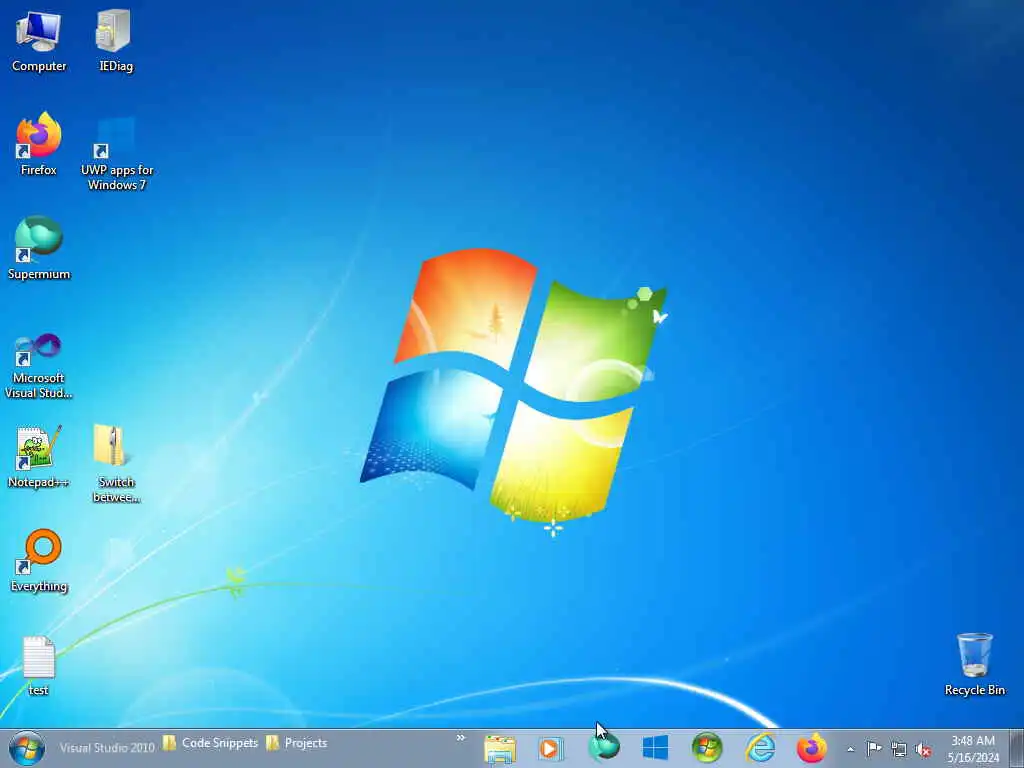Select the Microsoft Visual Studio desktop shortcut
The image size is (1024, 768).
39,366
